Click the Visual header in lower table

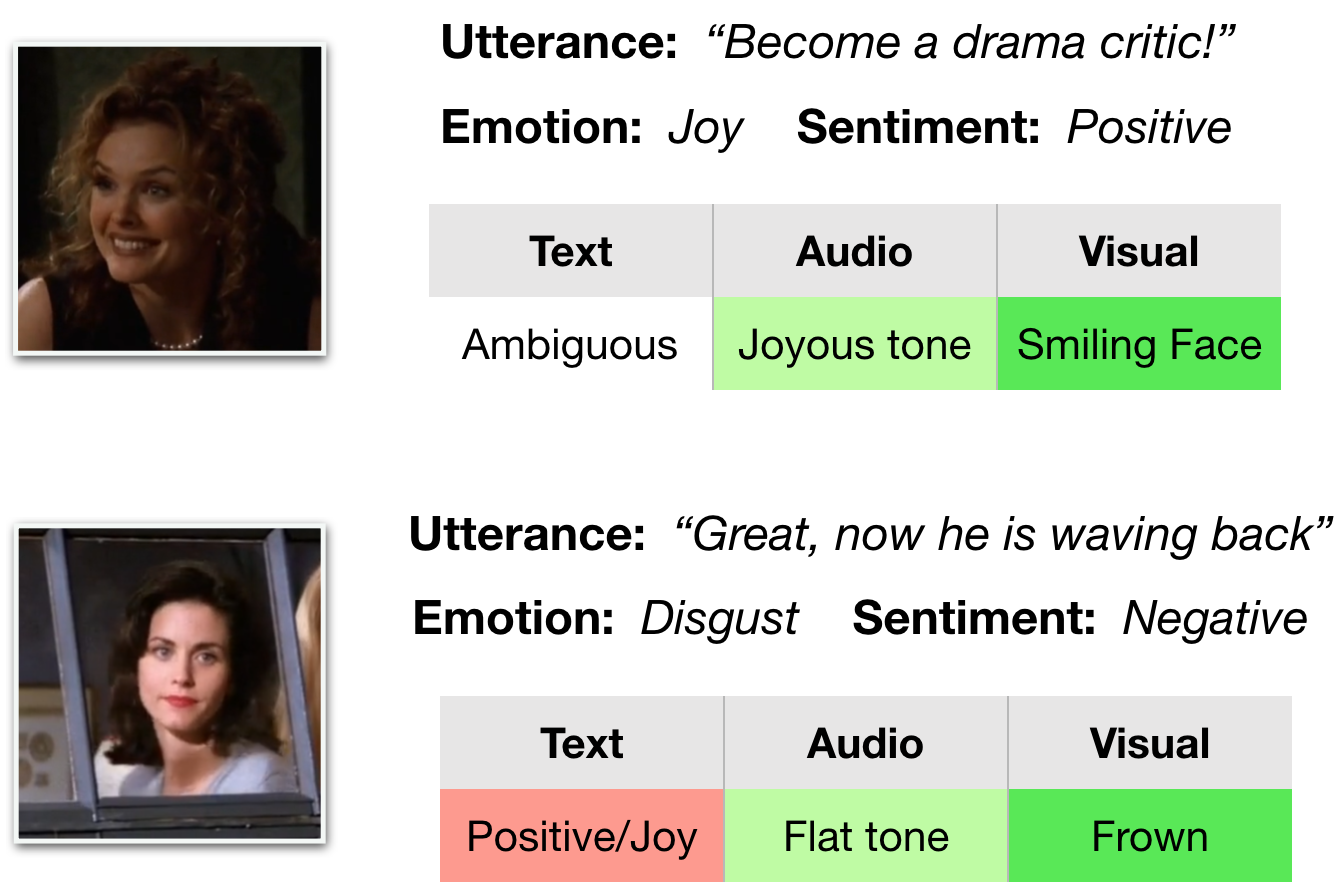coord(1150,743)
